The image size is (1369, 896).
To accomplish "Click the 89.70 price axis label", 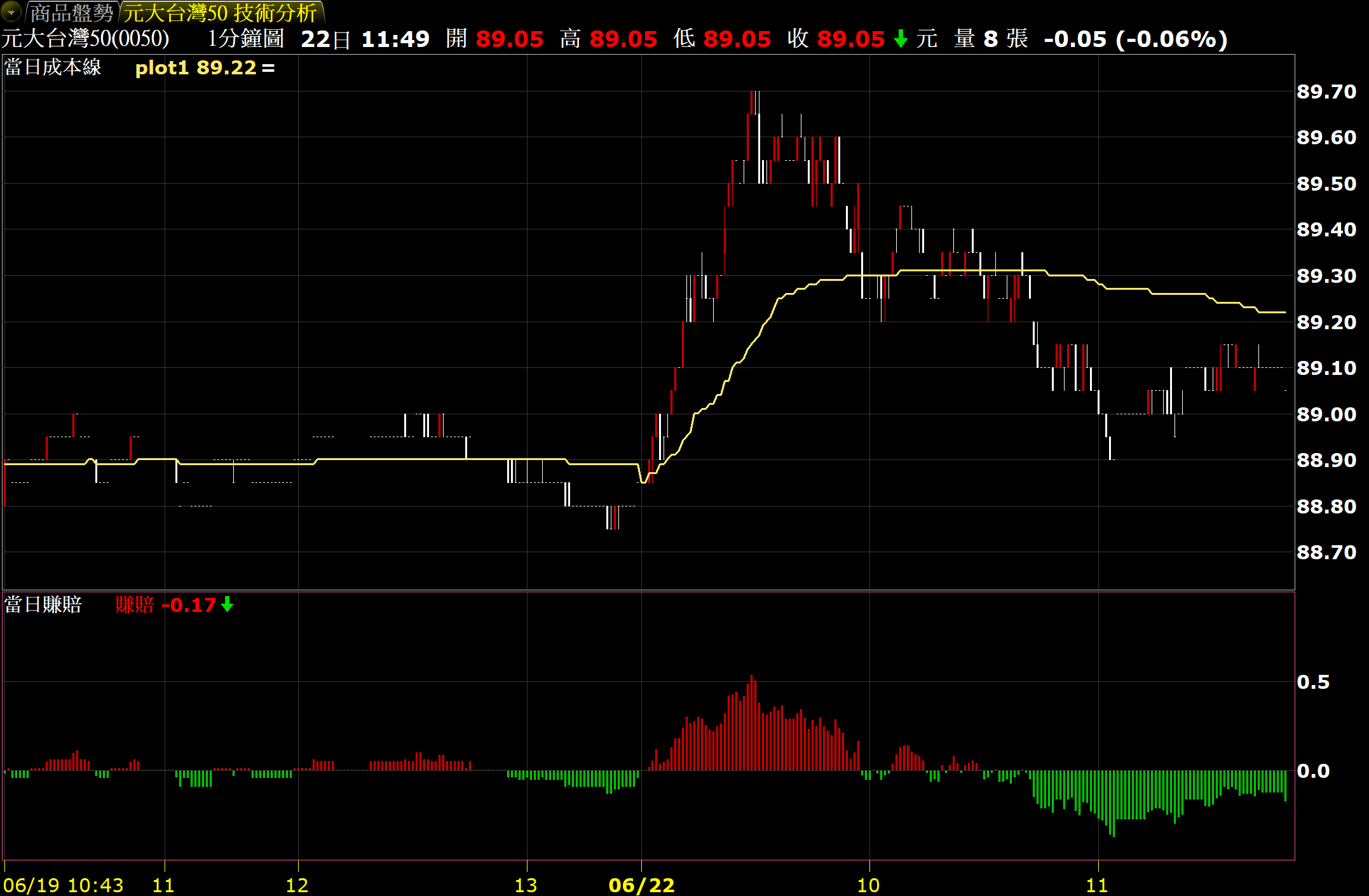I will [x=1326, y=92].
